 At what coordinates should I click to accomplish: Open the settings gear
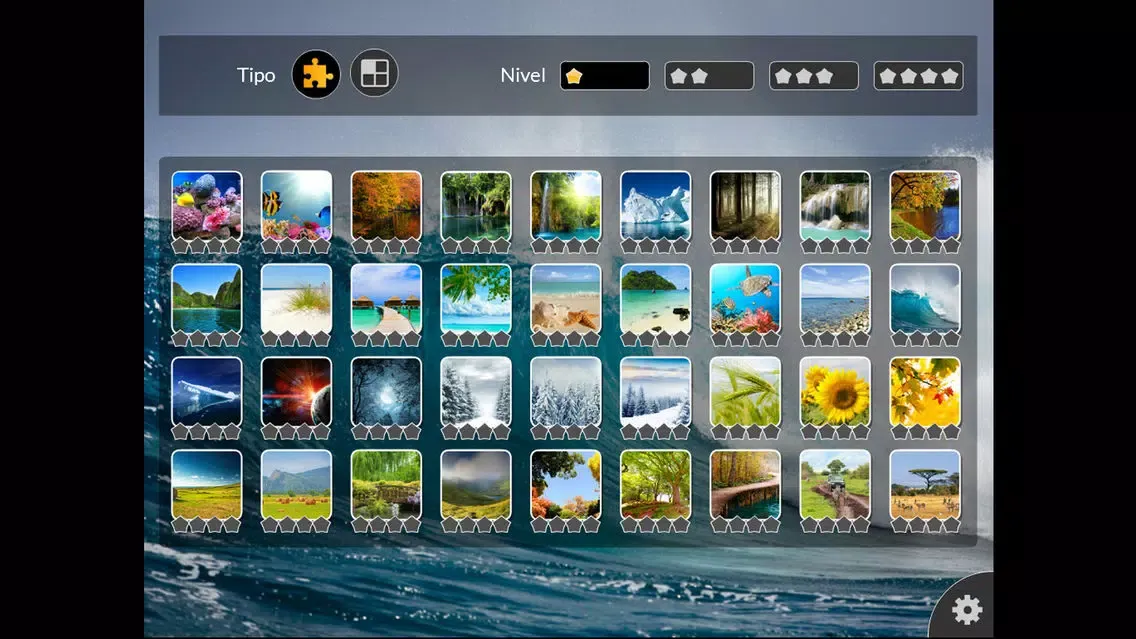966,610
